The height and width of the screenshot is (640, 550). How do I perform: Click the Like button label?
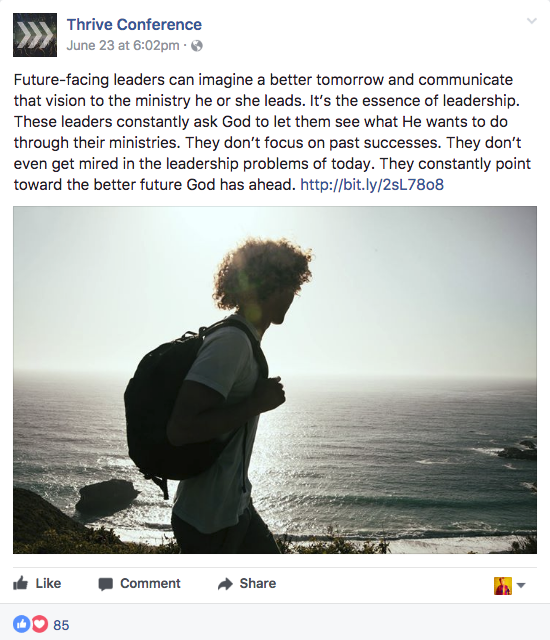(48, 583)
